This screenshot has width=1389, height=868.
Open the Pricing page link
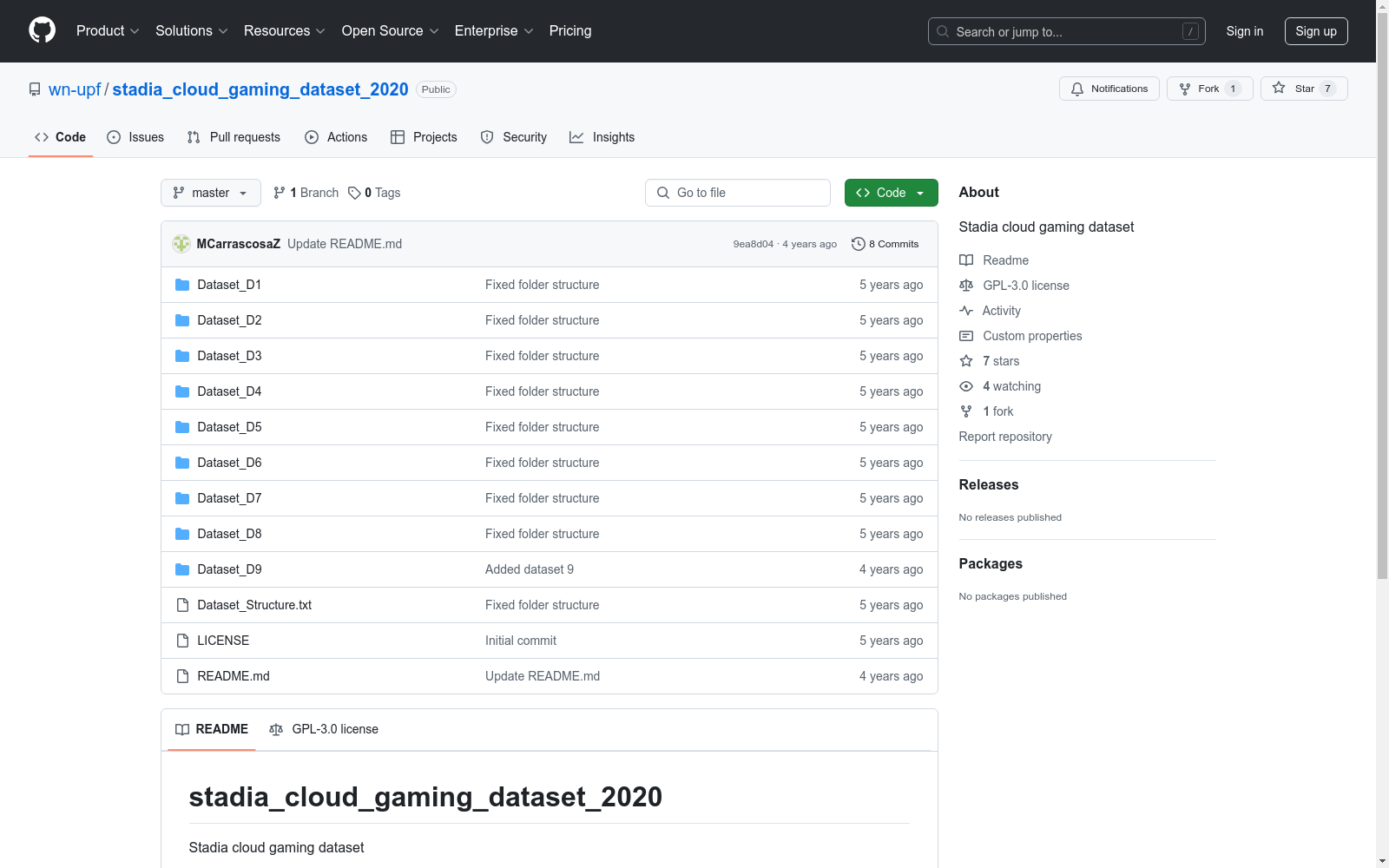tap(570, 30)
